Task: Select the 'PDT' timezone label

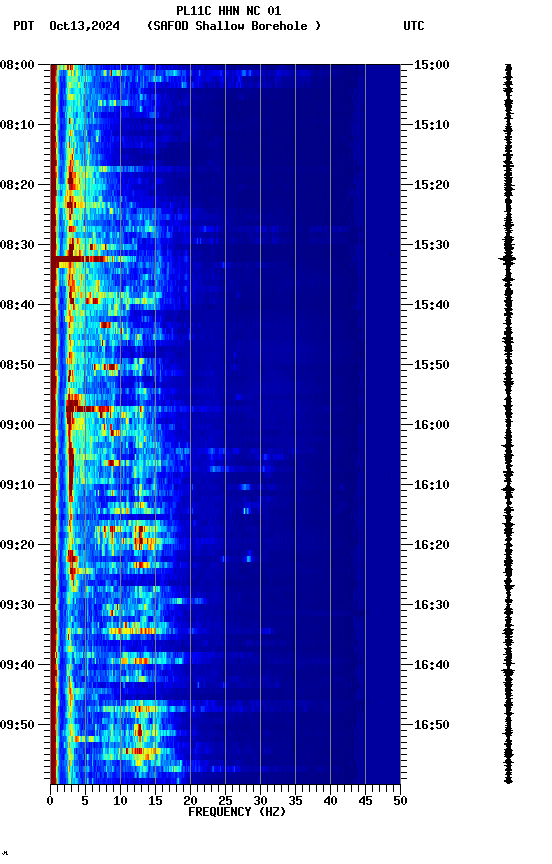Action: [x=24, y=26]
